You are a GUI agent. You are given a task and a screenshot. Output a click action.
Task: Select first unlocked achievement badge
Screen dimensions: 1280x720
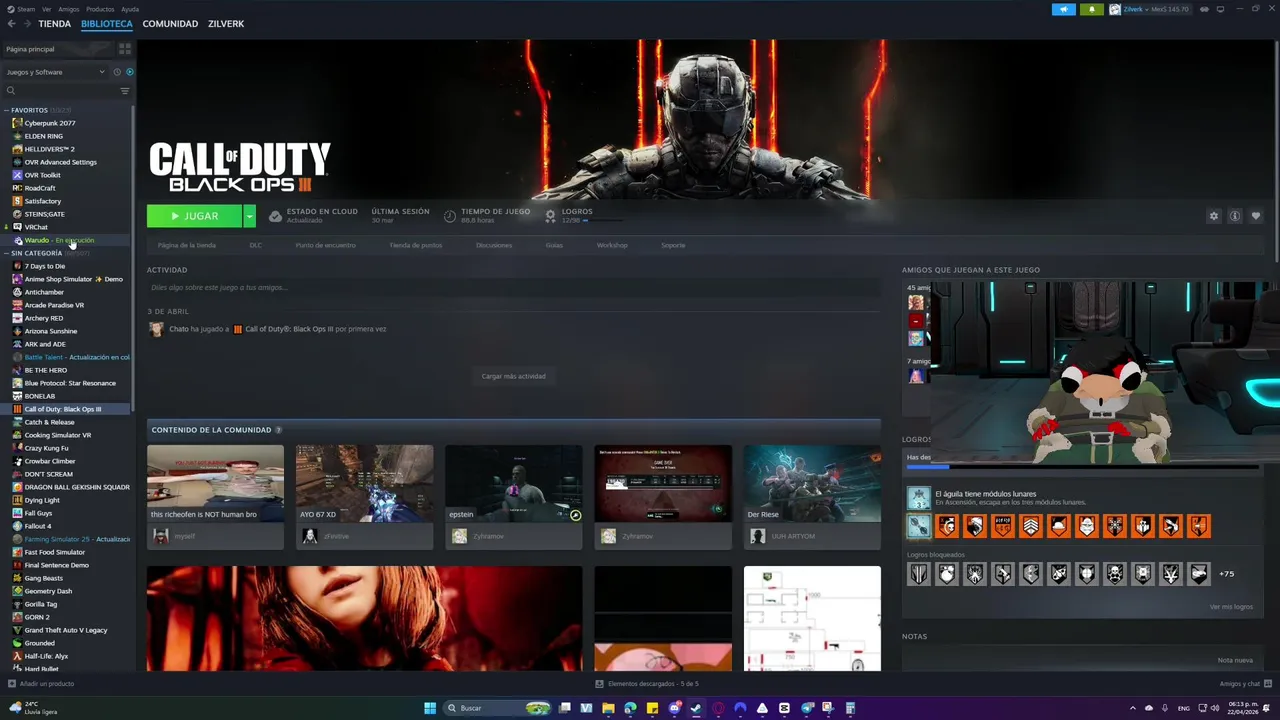pos(919,526)
